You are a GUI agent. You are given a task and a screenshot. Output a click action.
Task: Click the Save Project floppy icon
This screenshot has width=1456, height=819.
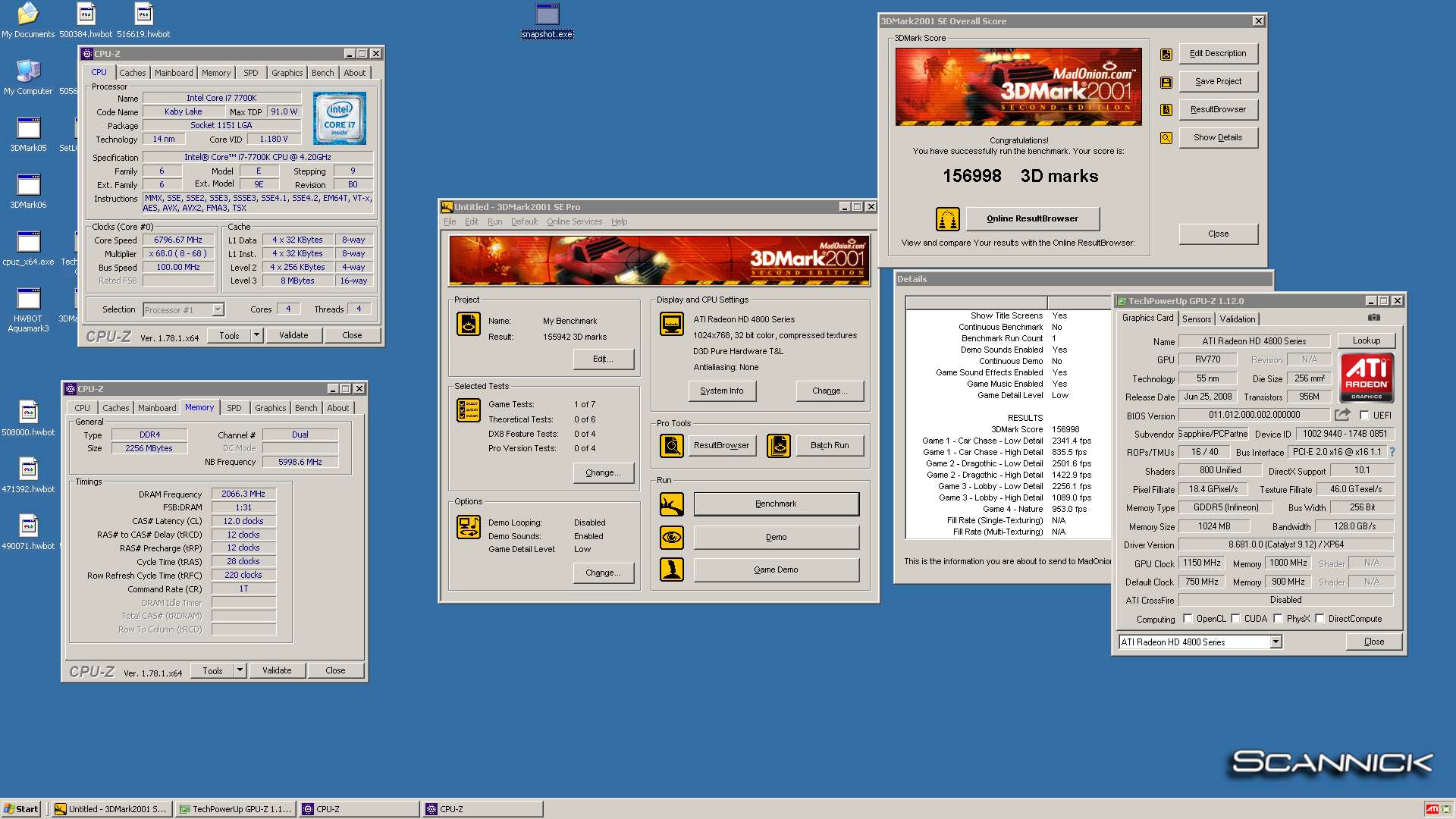point(1166,82)
